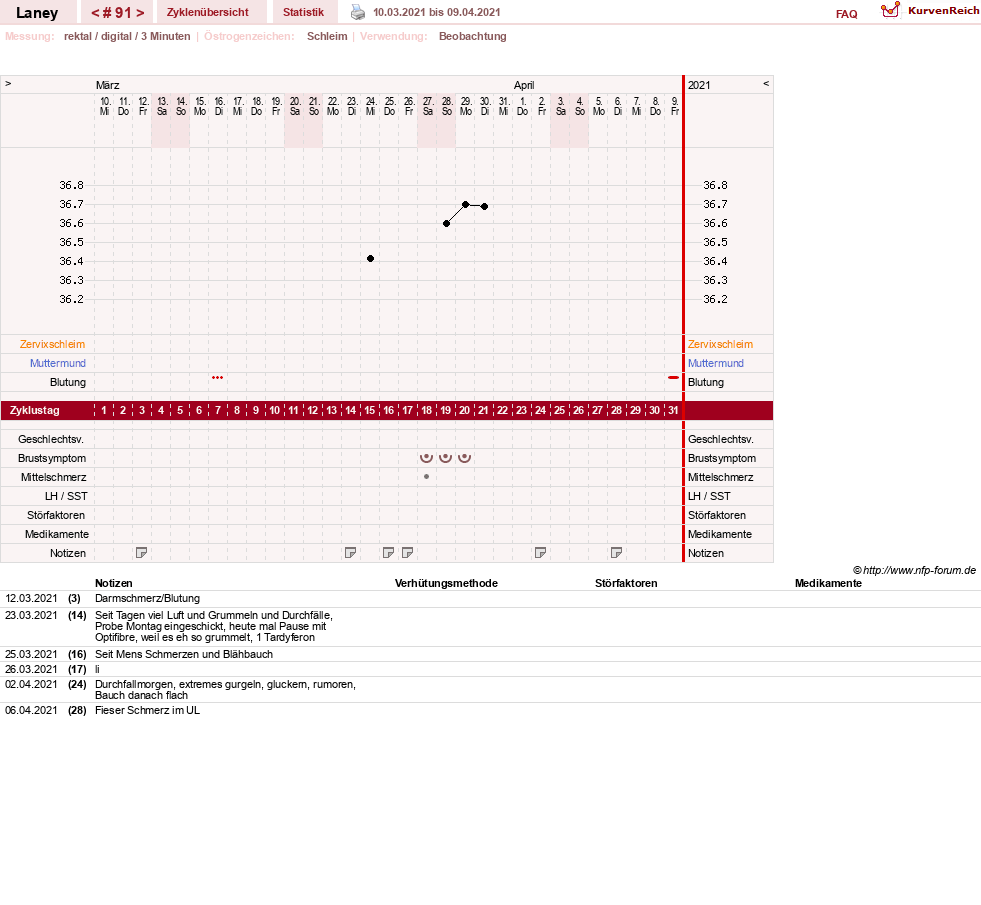Open the FAQ link

pyautogui.click(x=846, y=14)
